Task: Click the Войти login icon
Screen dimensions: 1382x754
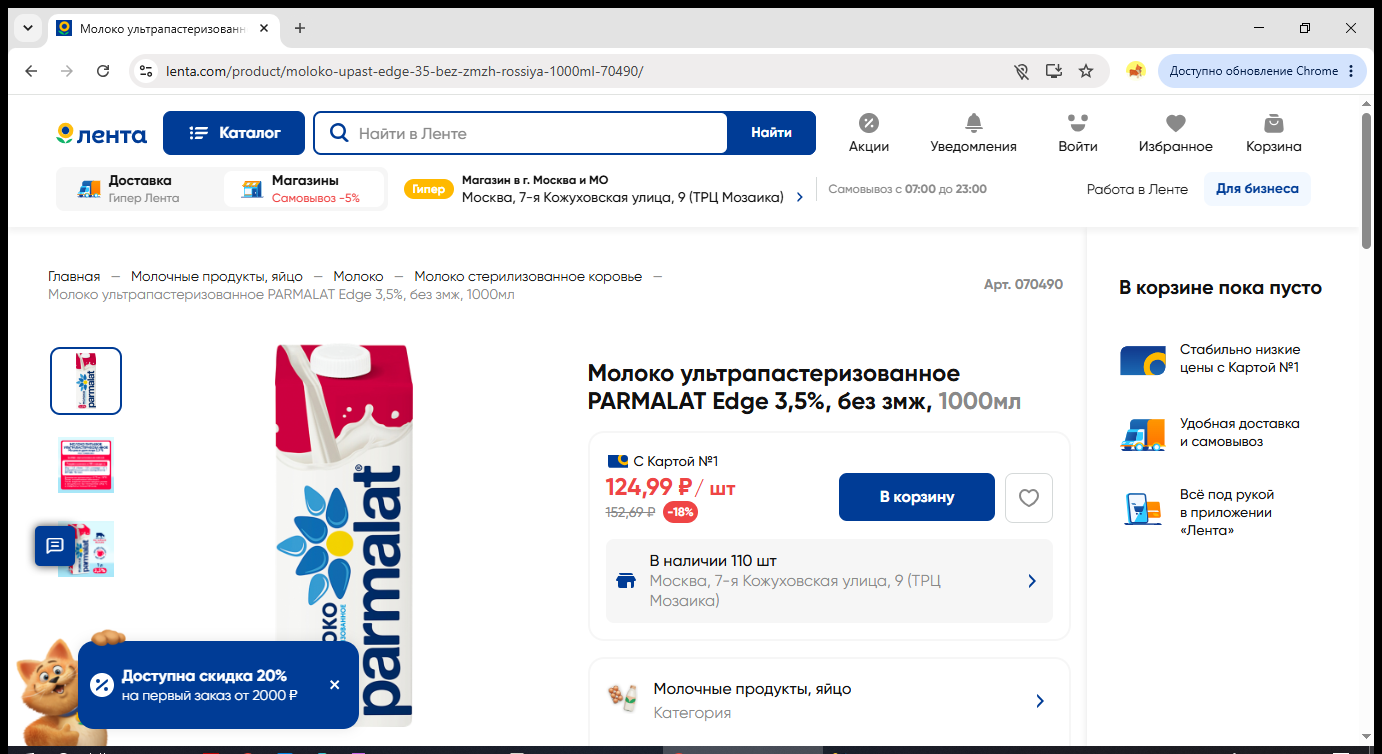Action: point(1077,123)
